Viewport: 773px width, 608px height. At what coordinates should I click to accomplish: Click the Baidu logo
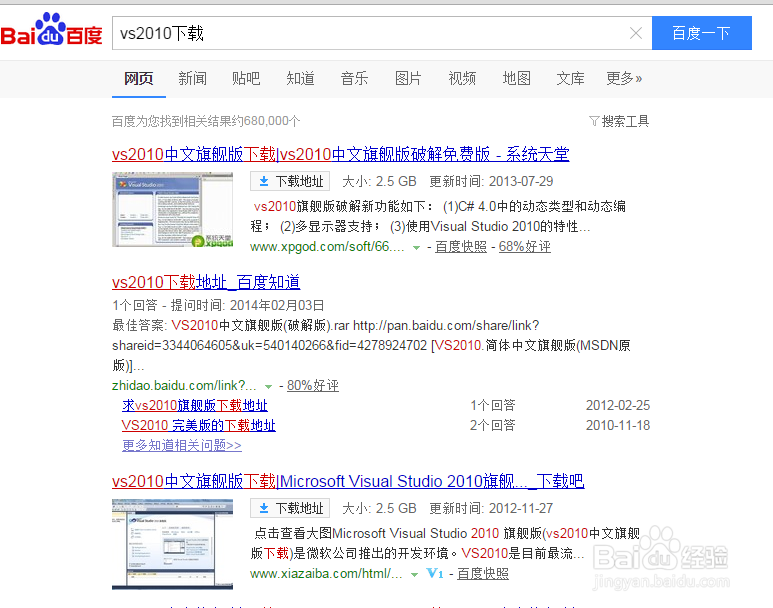tap(51, 30)
